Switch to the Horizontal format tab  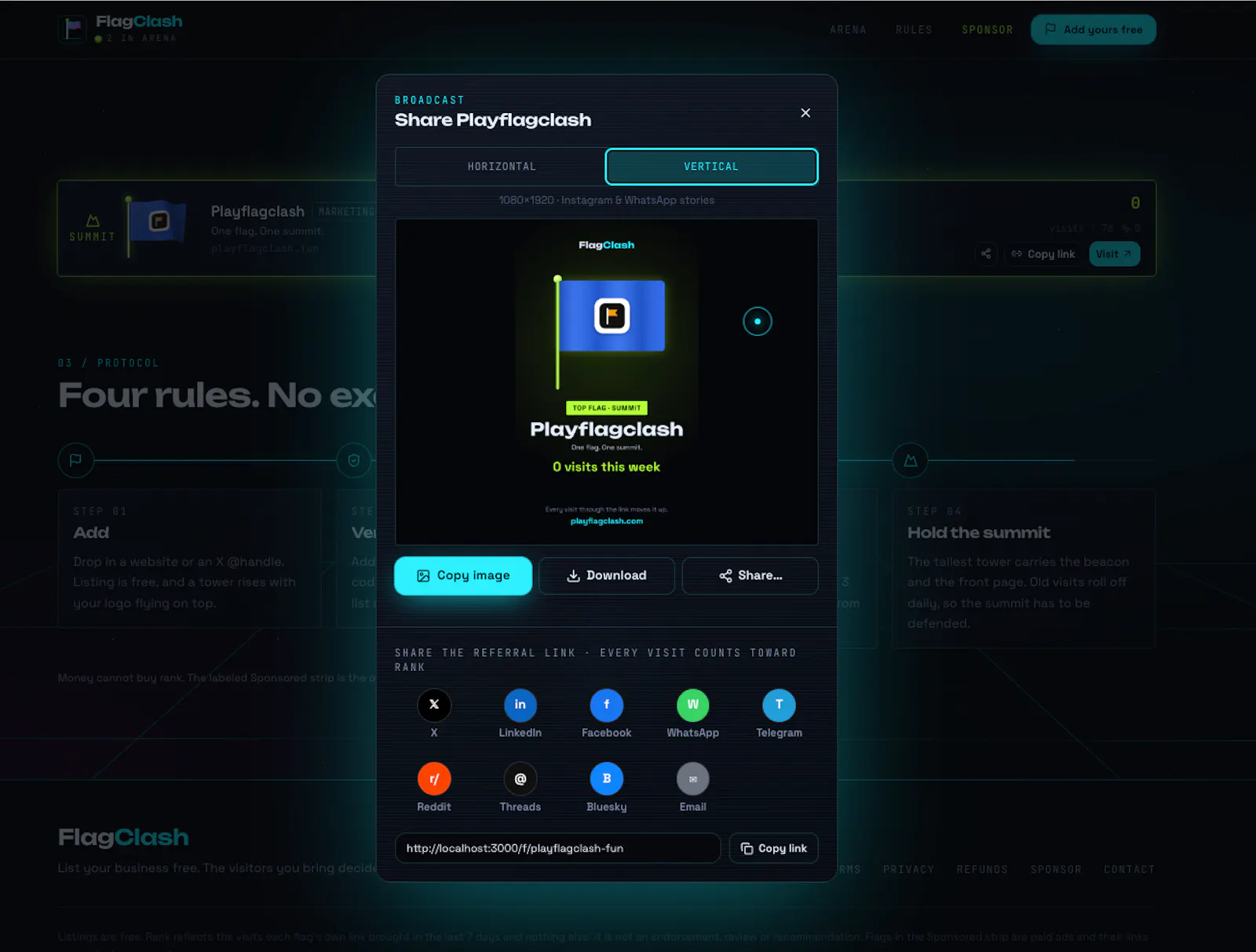point(501,166)
